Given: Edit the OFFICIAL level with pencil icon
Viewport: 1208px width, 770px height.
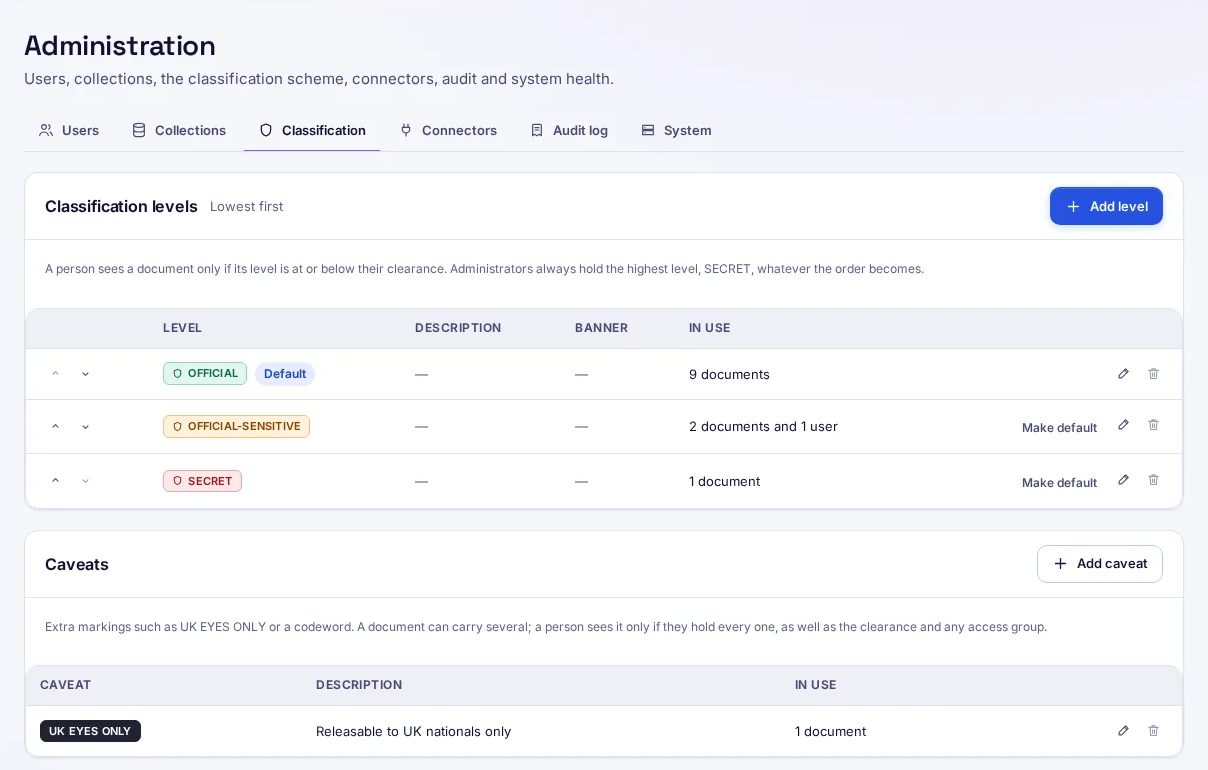Looking at the screenshot, I should [x=1123, y=374].
